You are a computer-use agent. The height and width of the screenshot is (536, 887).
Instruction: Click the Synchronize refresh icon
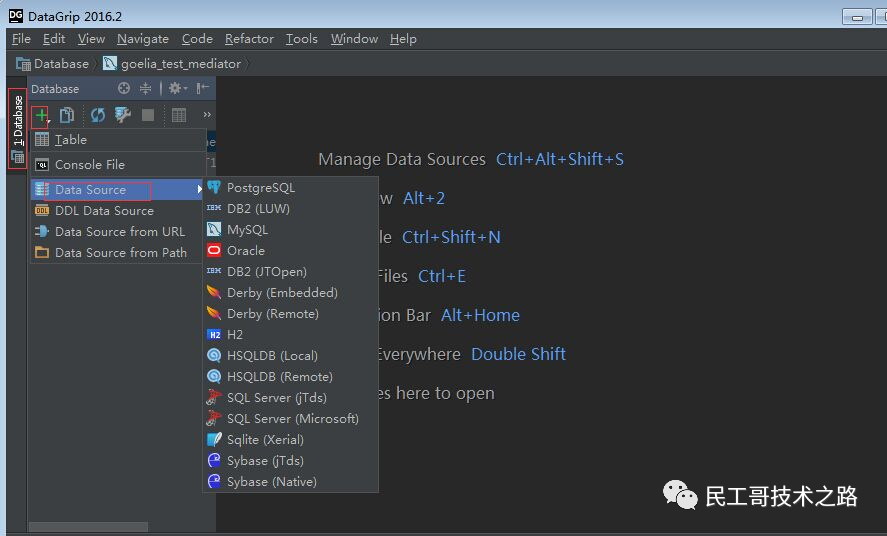click(x=98, y=115)
